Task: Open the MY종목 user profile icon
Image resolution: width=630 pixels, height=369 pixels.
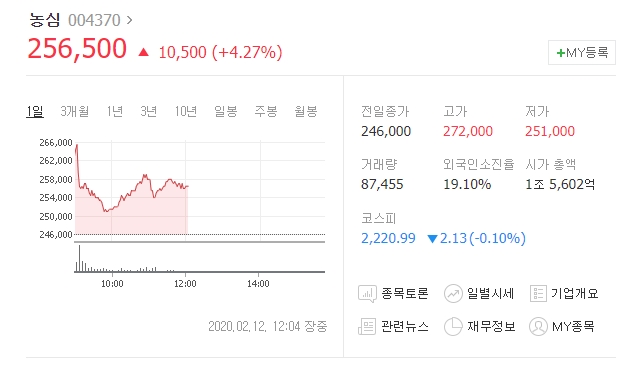Action: tap(538, 326)
